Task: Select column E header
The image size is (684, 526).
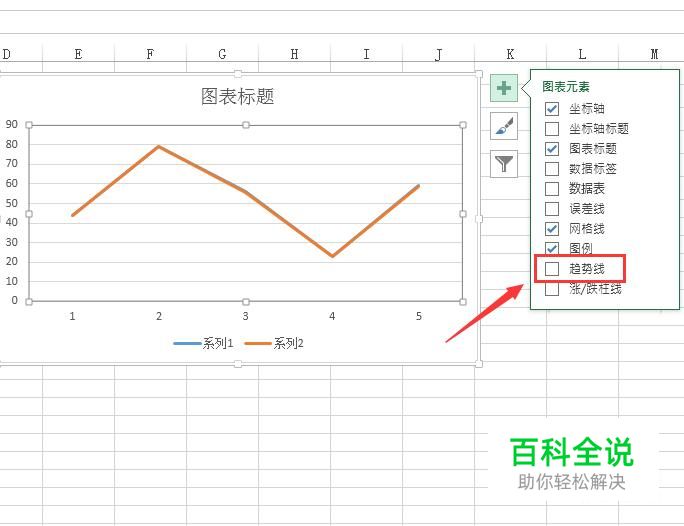Action: pos(79,54)
